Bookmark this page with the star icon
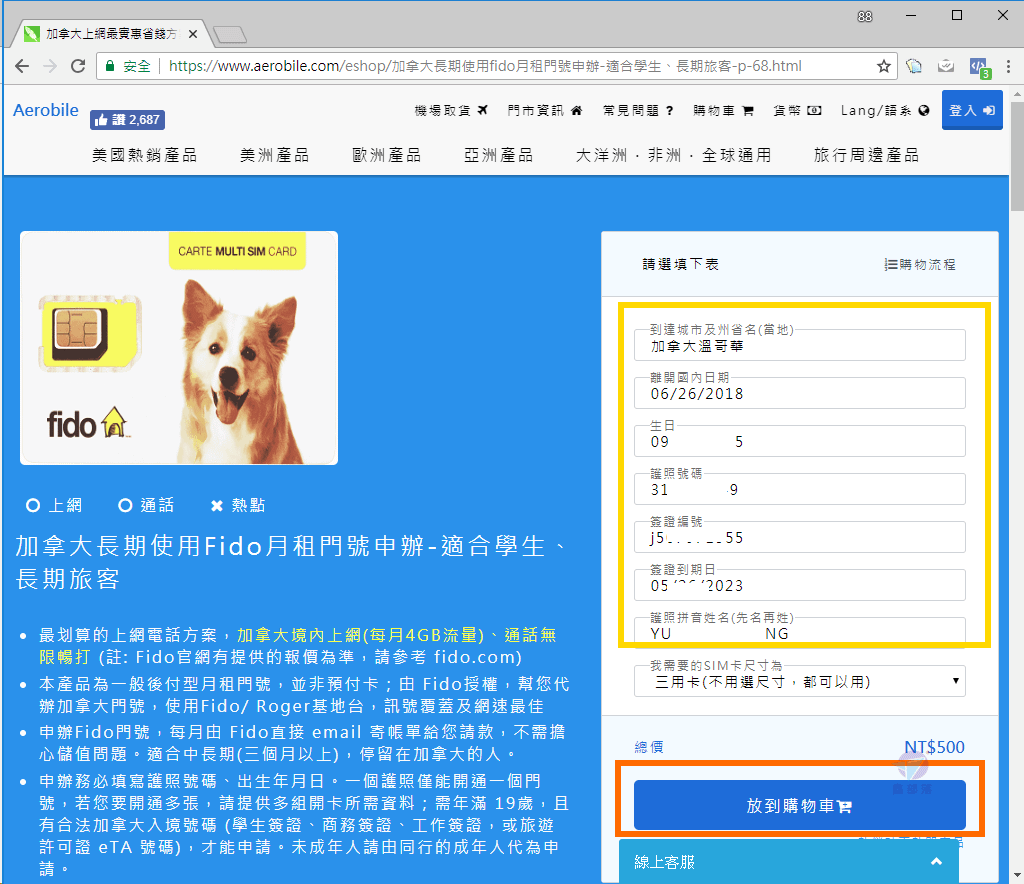1024x884 pixels. 884,66
